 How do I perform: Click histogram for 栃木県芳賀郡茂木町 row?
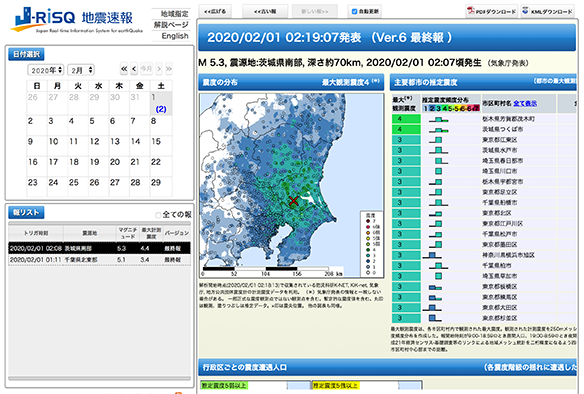438,119
